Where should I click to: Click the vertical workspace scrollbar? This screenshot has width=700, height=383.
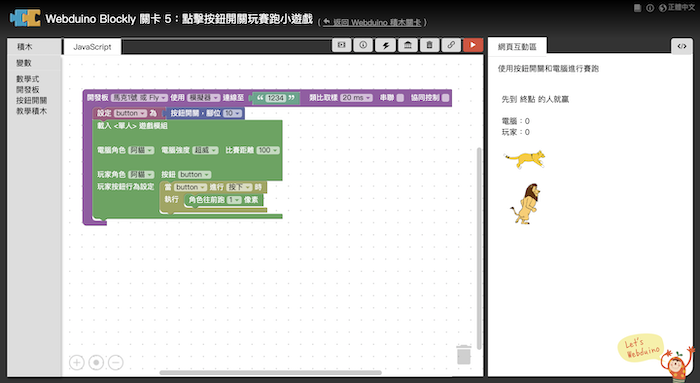pos(479,248)
